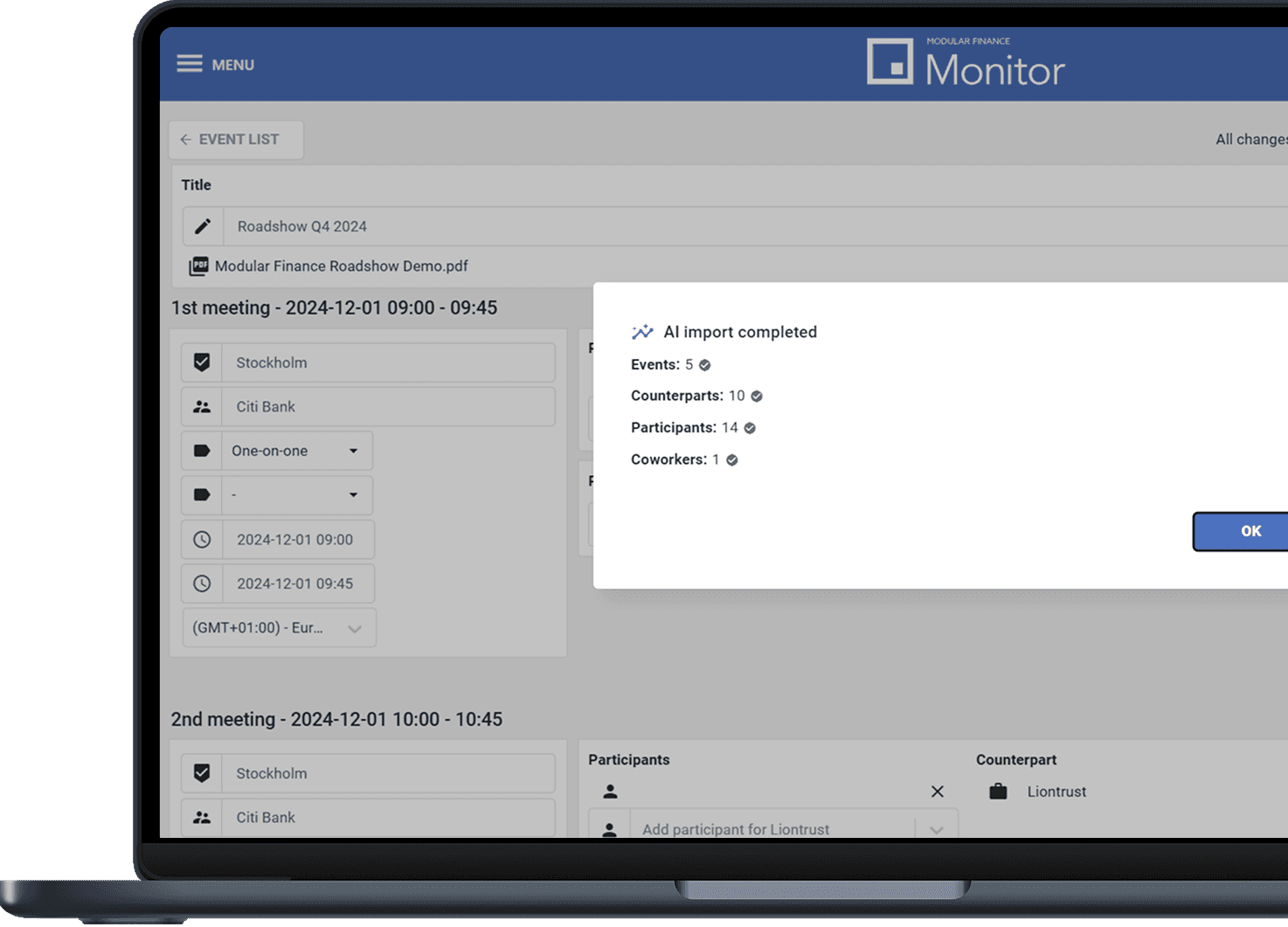Edit Citi Bank field in 1st meeting
This screenshot has height=927, width=1288.
pos(389,406)
